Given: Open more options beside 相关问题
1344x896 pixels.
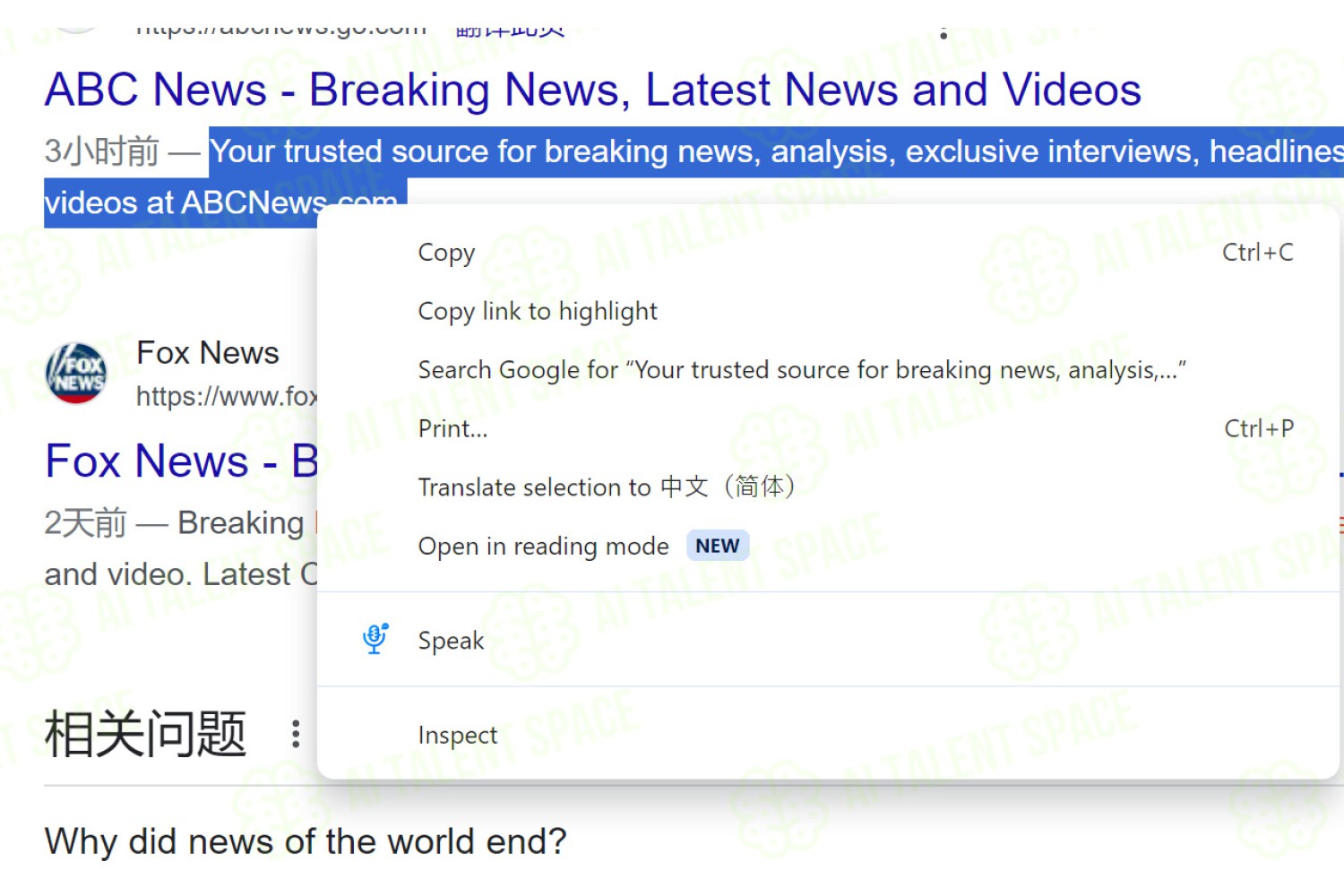Looking at the screenshot, I should (x=296, y=734).
